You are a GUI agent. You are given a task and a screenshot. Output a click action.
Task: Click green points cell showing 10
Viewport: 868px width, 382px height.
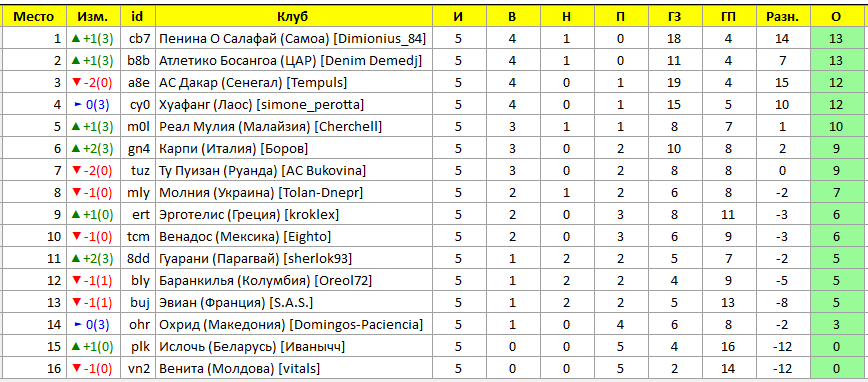click(x=836, y=127)
